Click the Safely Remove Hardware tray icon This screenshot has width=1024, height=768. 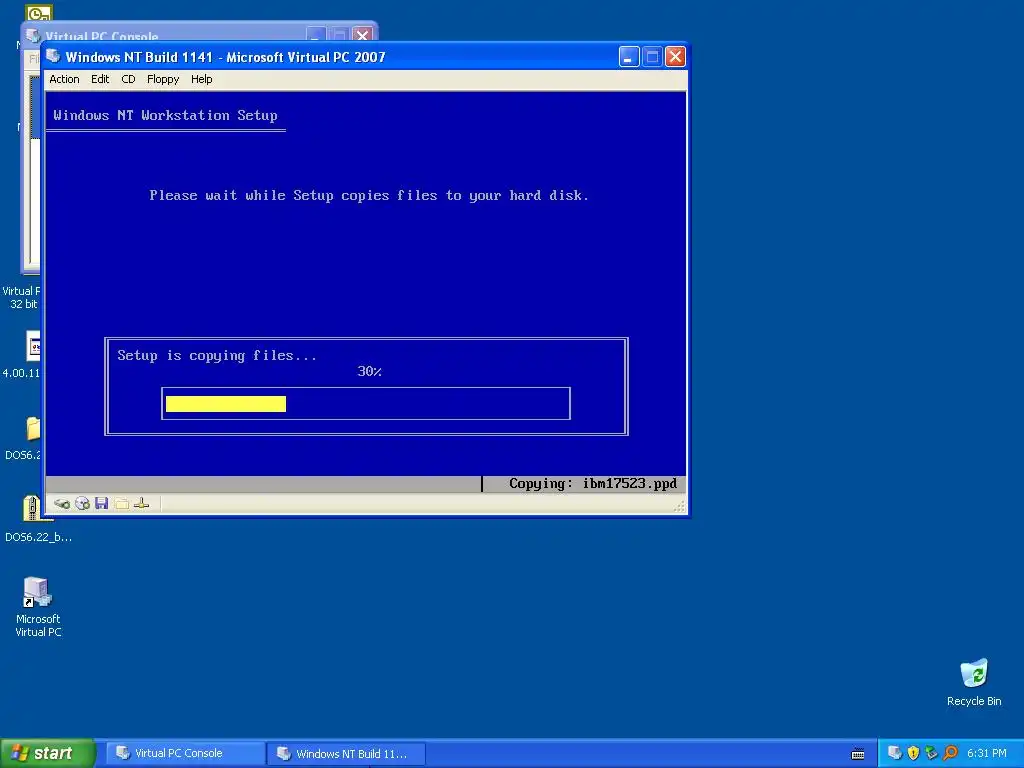click(x=931, y=753)
